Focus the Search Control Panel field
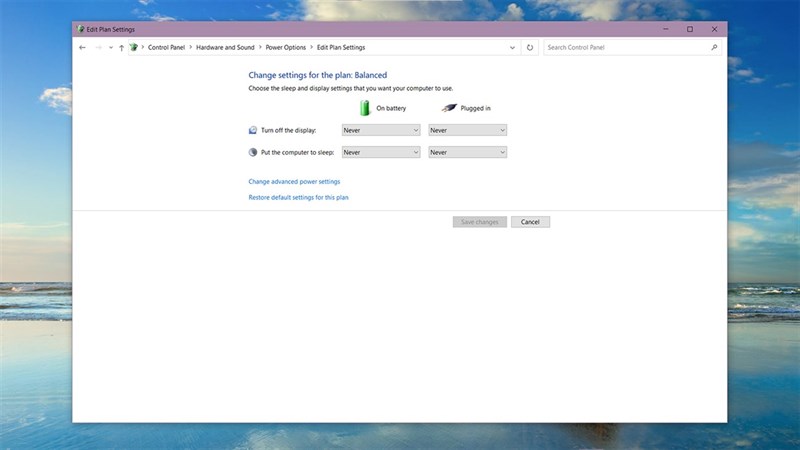 click(625, 47)
